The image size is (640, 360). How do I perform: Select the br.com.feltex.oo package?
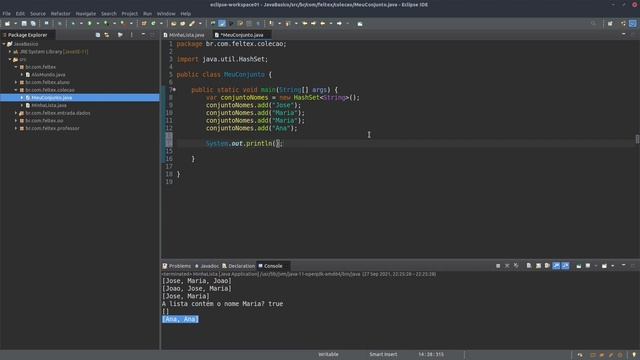[44, 121]
